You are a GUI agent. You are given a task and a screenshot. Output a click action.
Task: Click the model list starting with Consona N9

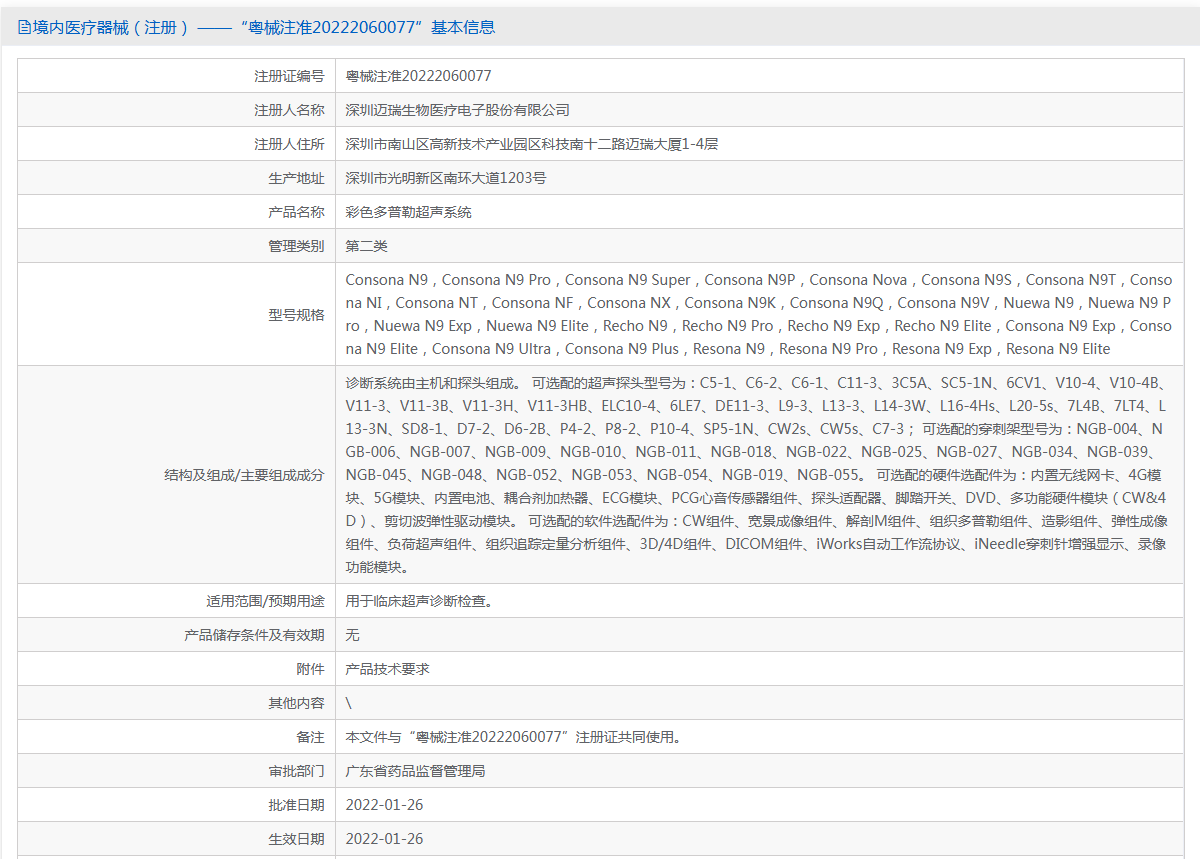(x=759, y=314)
